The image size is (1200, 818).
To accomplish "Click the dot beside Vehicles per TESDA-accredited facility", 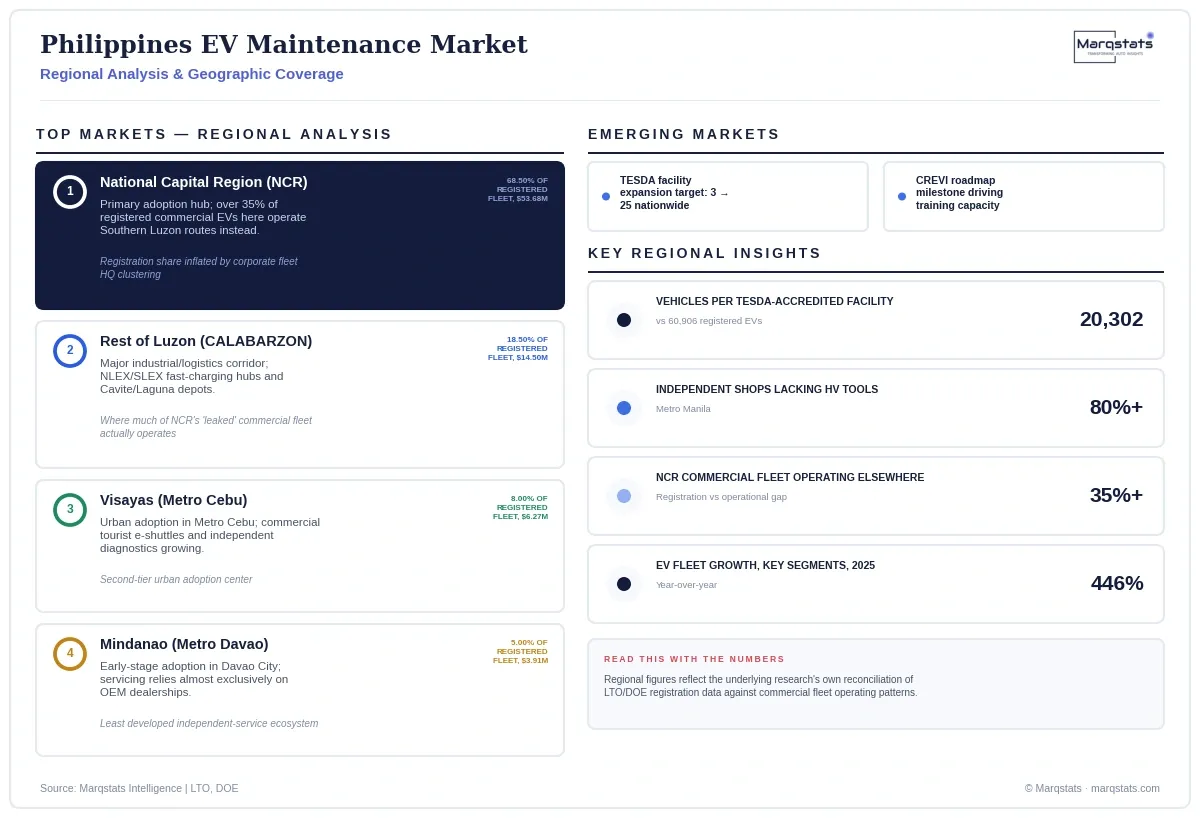I will coord(624,320).
